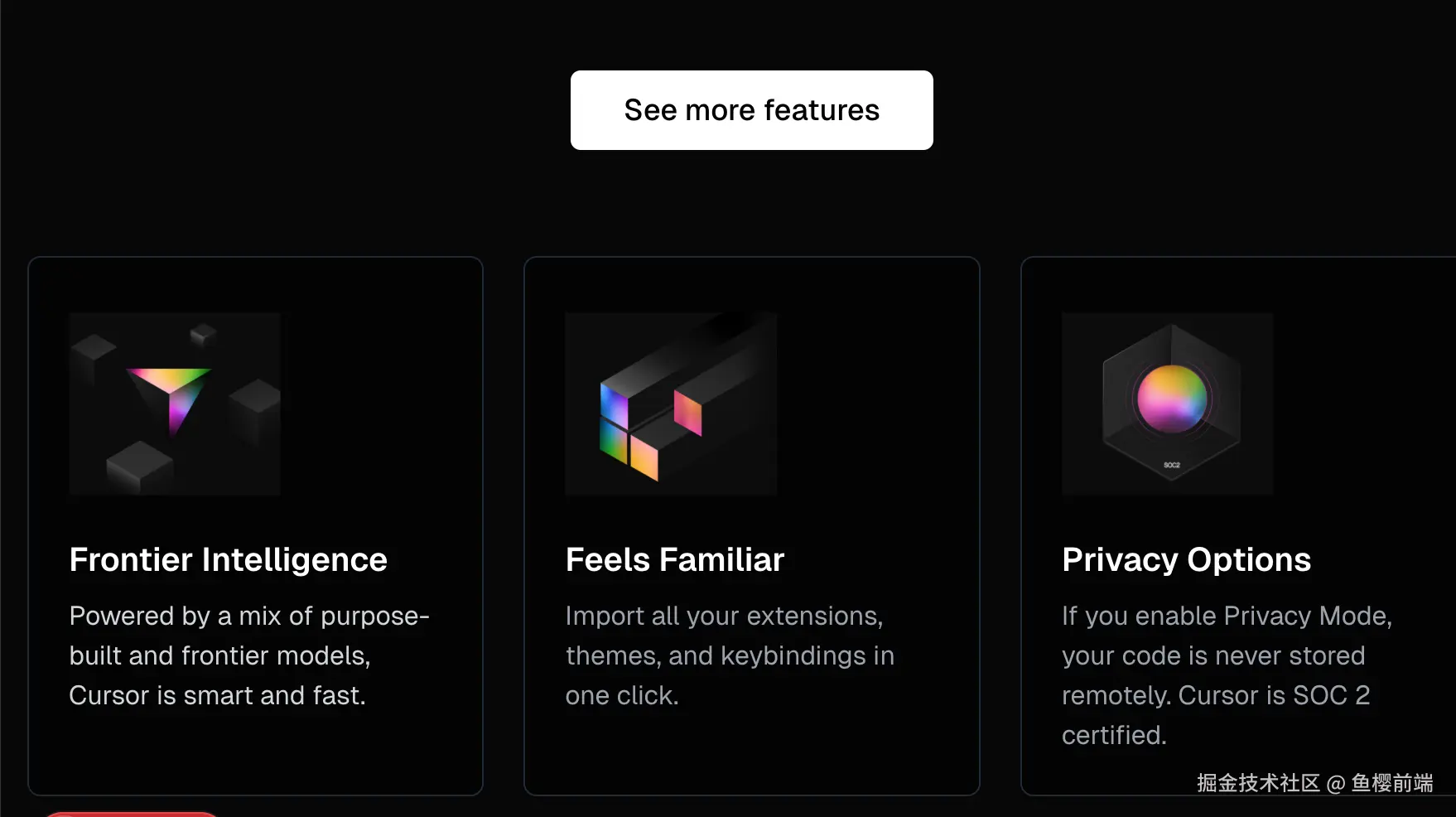This screenshot has height=817, width=1456.
Task: Click the 'Cursor is SOC 2' text line
Action: pyautogui.click(x=1274, y=695)
